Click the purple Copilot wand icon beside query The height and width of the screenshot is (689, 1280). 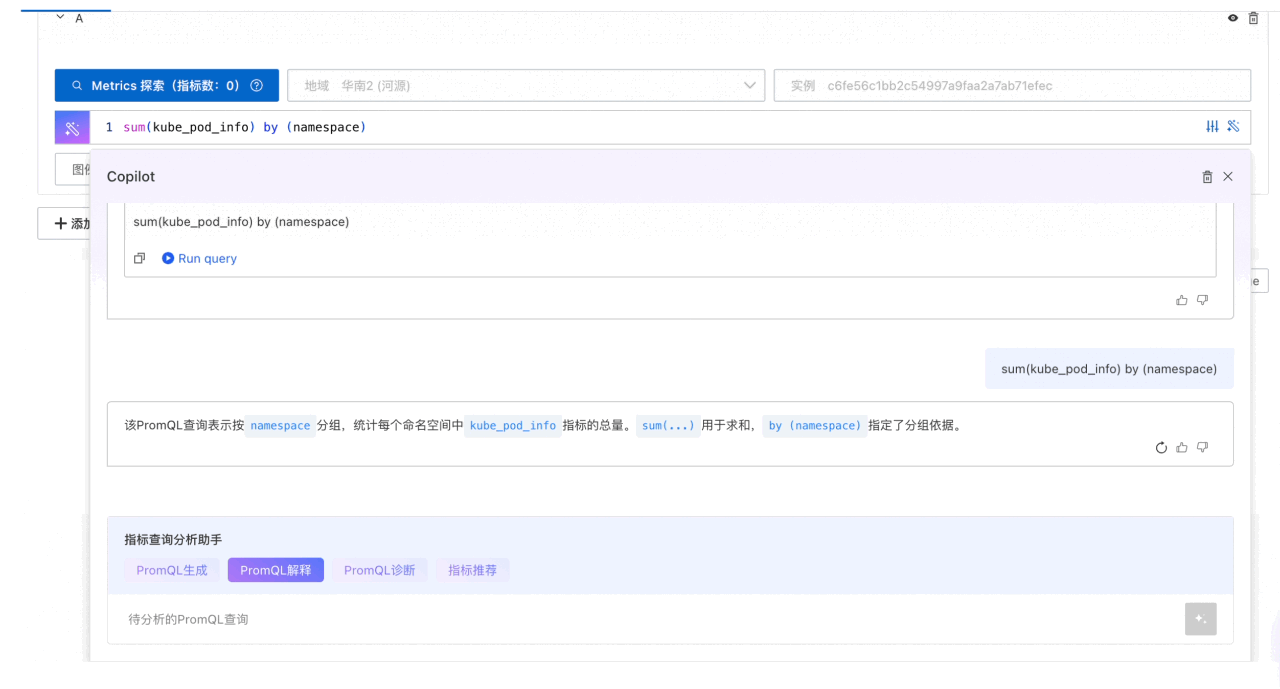(x=72, y=128)
